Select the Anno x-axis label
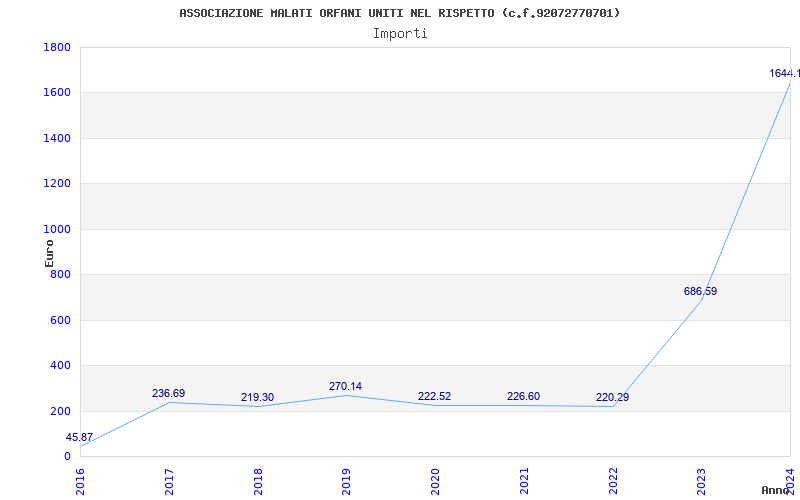Viewport: 800px width, 500px height. point(776,490)
